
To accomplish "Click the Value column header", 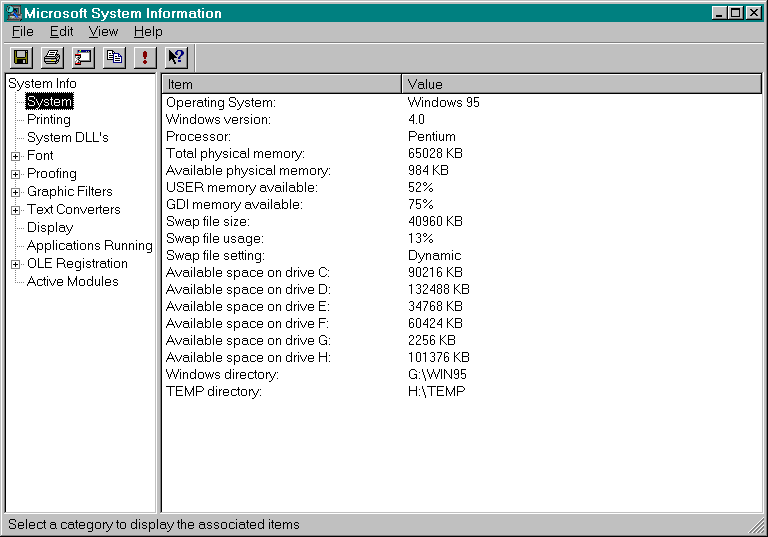I will 582,84.
